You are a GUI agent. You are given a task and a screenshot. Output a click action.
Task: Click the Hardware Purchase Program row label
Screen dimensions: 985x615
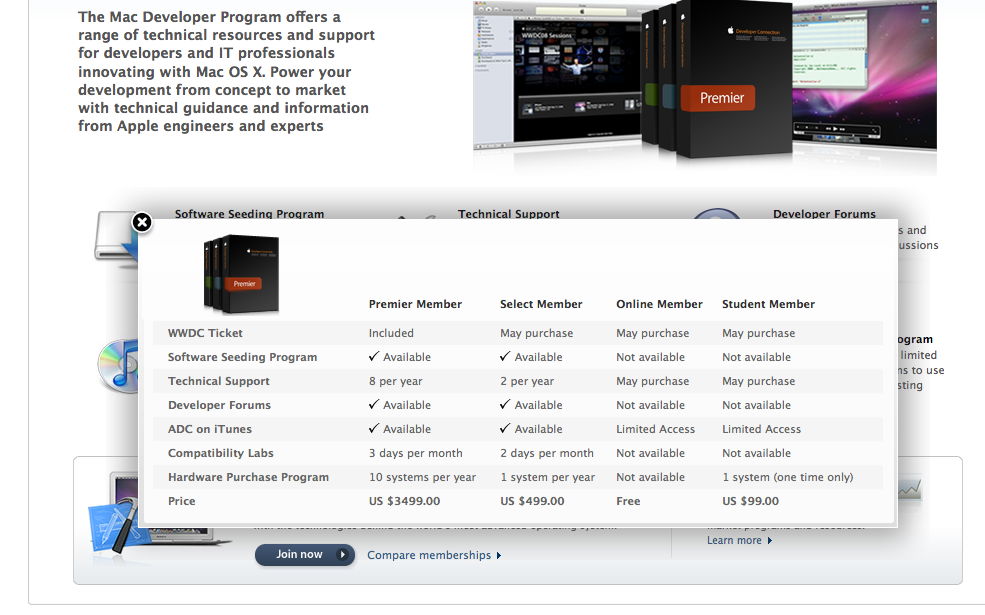[x=248, y=477]
